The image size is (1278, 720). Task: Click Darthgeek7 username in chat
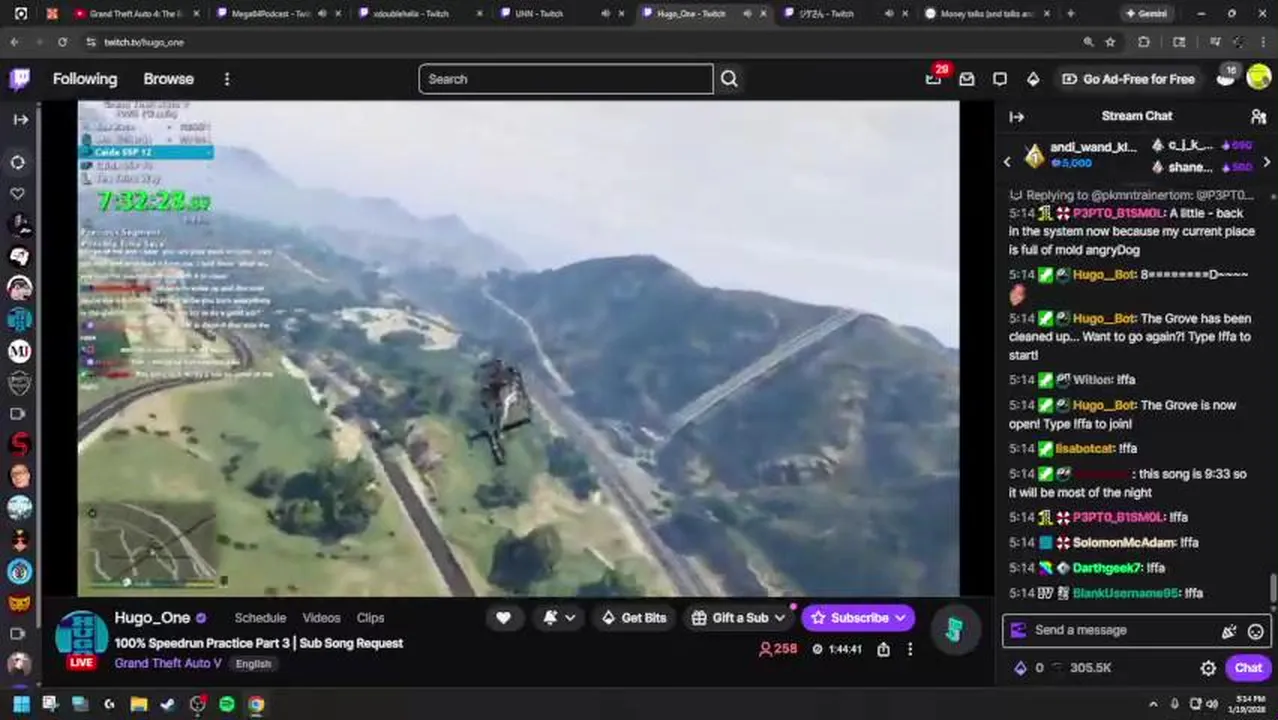1107,567
